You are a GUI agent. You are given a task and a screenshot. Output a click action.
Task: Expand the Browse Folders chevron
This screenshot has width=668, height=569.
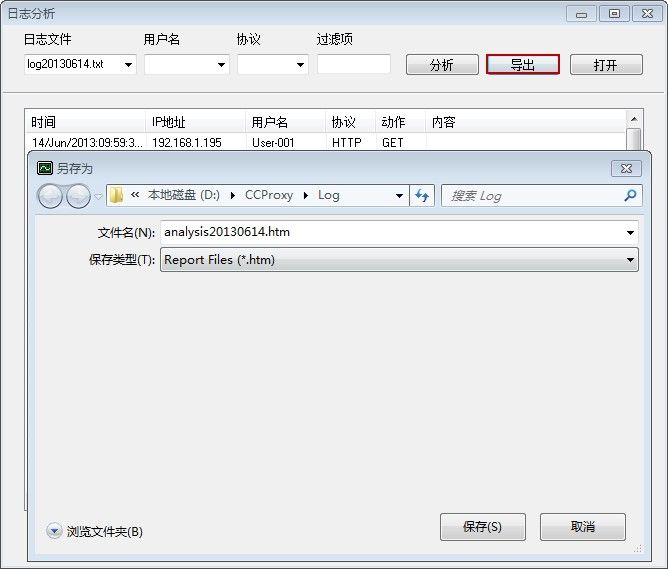54,531
